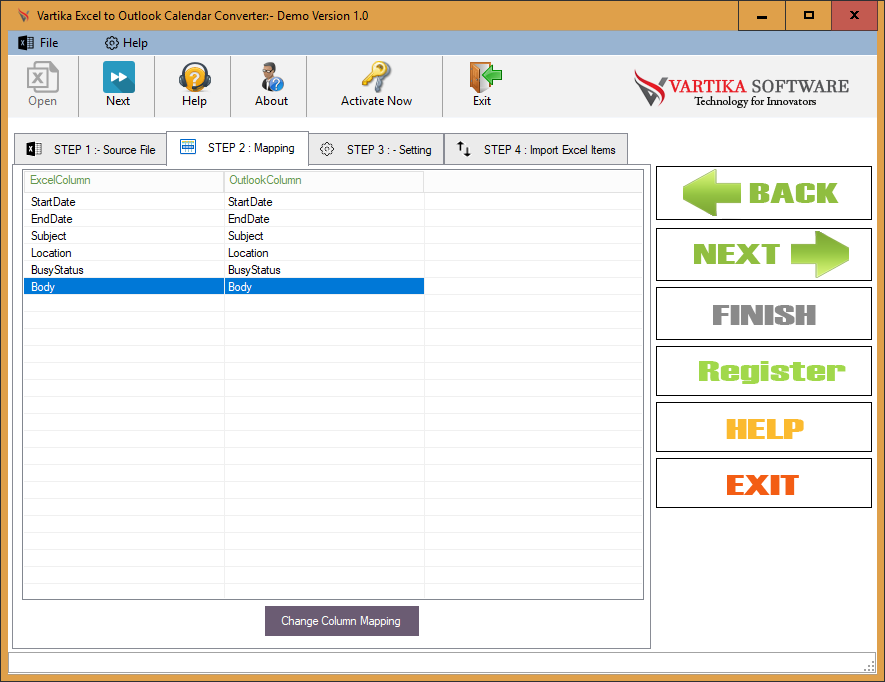The width and height of the screenshot is (885, 682).
Task: Select Subject in the ExcelColumn list
Action: coord(49,236)
